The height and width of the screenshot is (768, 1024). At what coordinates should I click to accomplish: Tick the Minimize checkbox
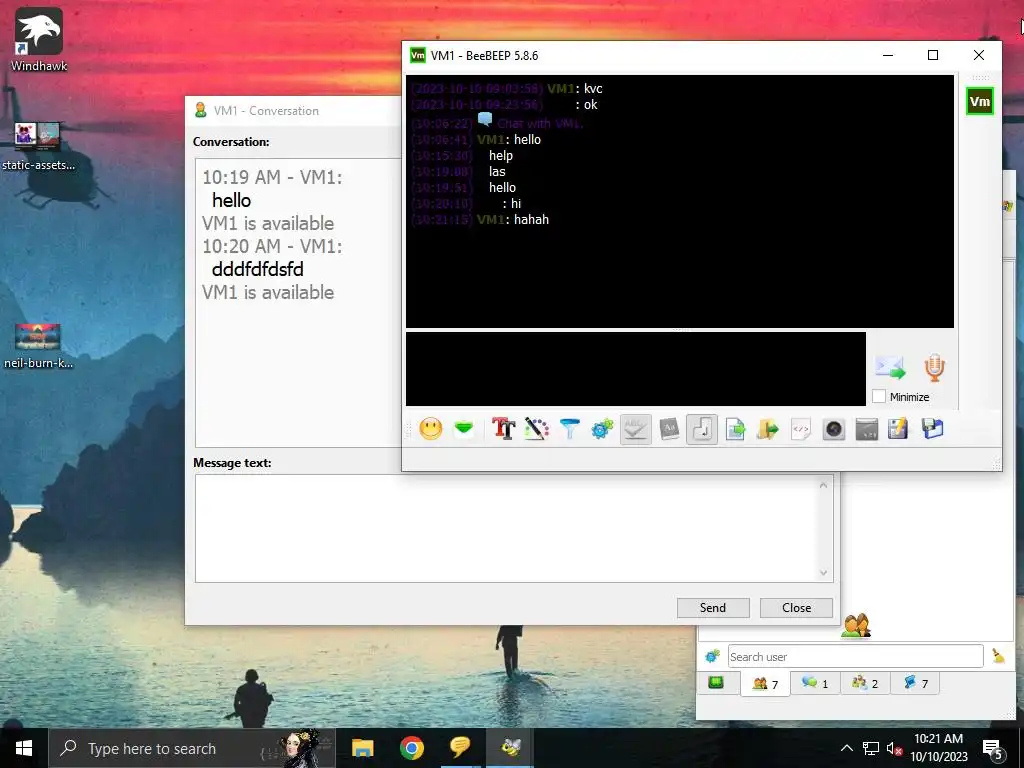click(x=879, y=396)
